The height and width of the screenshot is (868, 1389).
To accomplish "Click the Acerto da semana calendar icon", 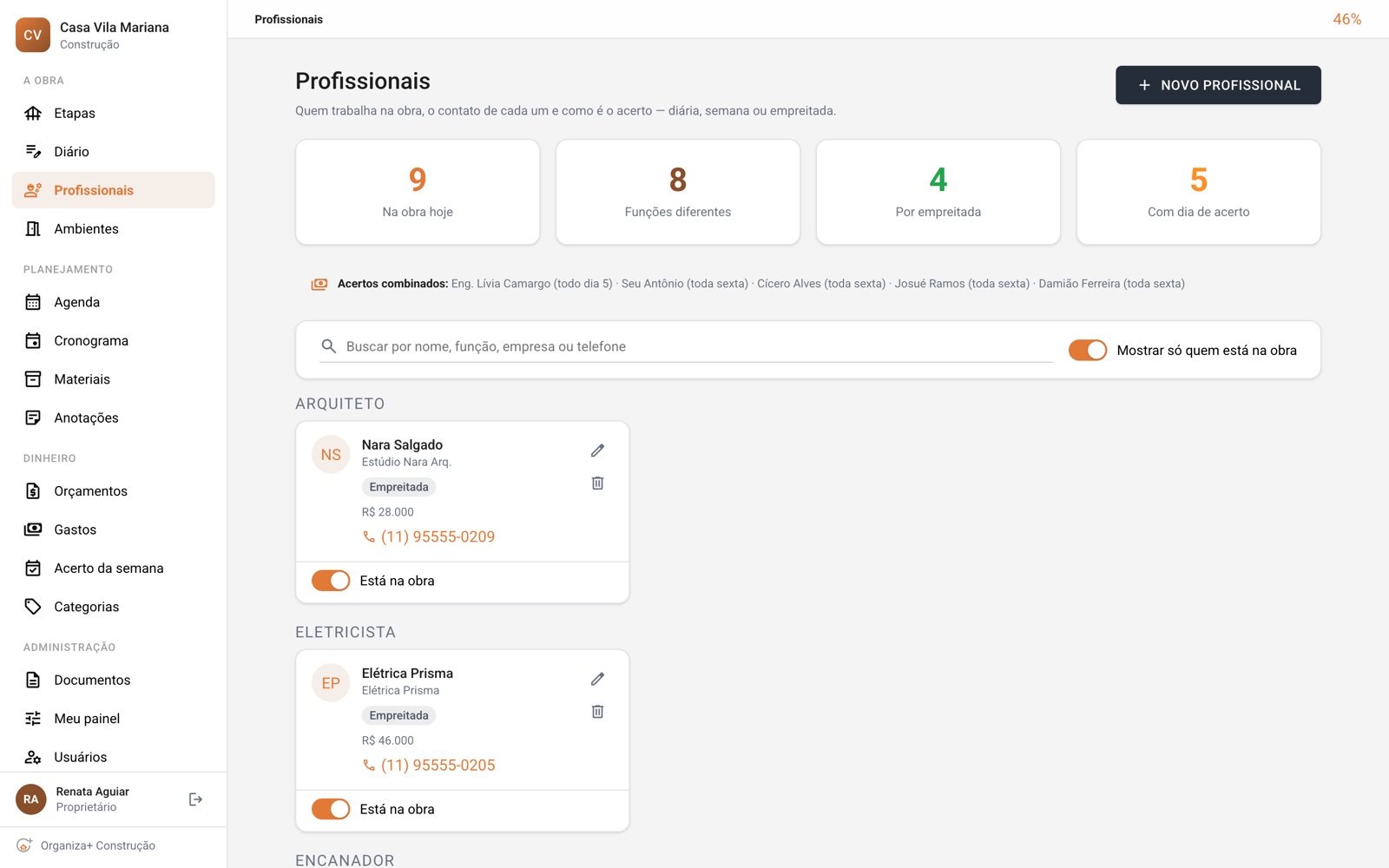I will (33, 568).
